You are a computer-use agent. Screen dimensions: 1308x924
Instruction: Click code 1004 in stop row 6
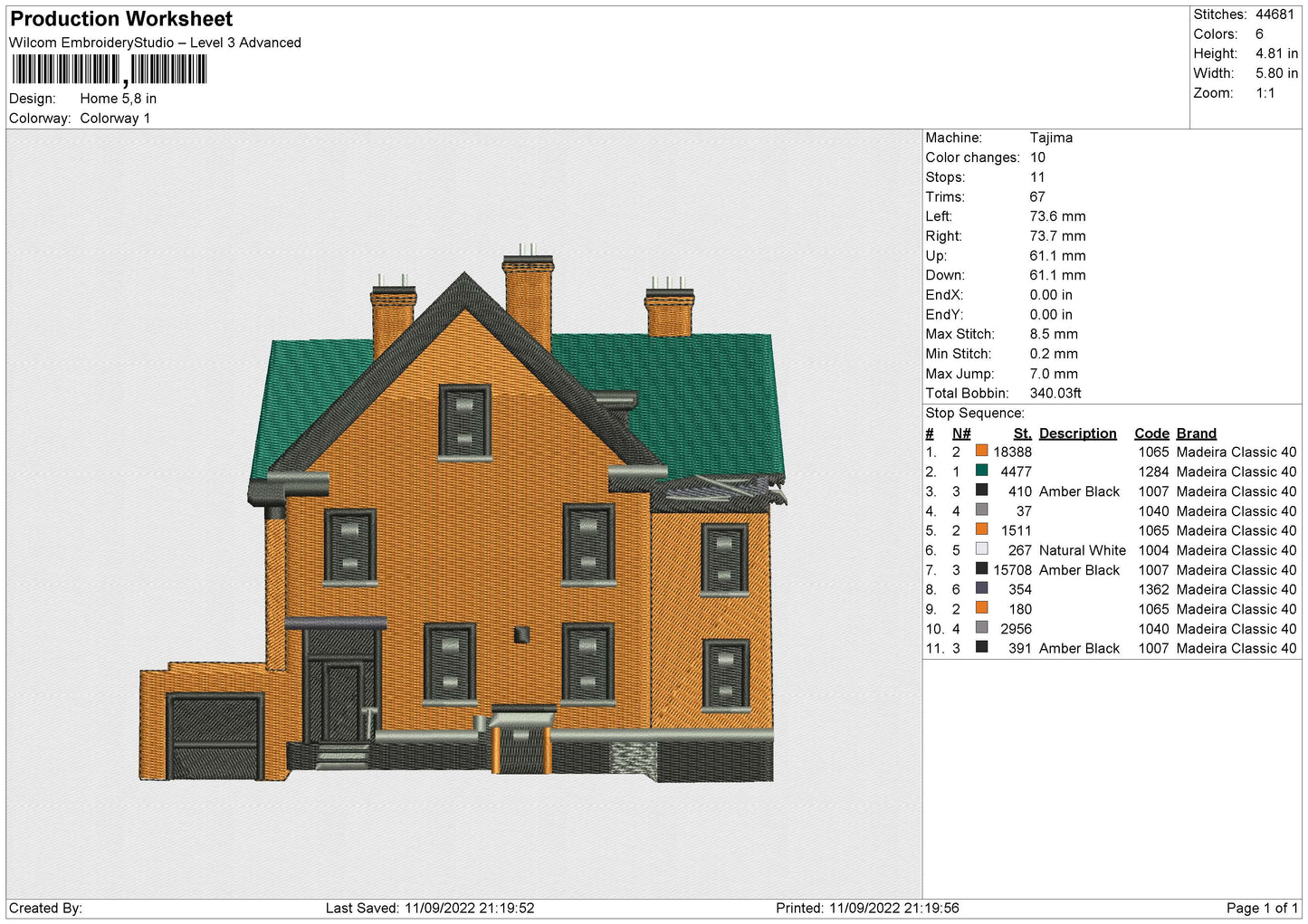point(1153,550)
